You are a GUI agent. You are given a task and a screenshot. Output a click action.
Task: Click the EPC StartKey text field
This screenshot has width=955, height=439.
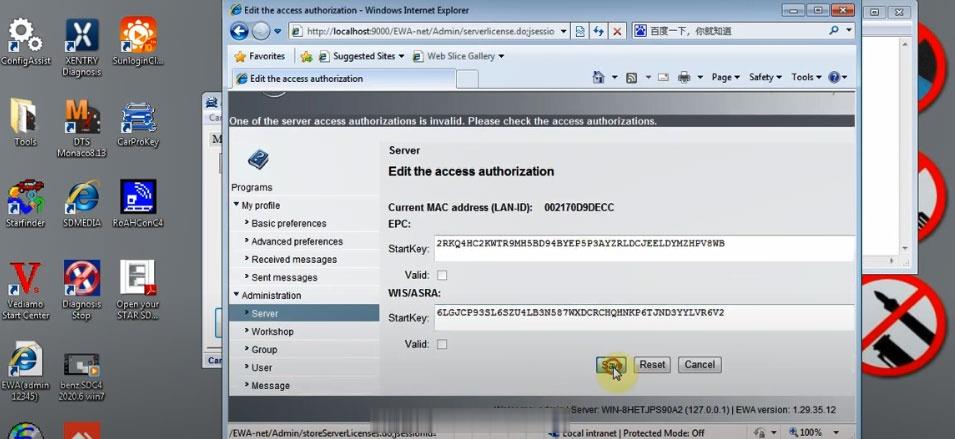644,248
